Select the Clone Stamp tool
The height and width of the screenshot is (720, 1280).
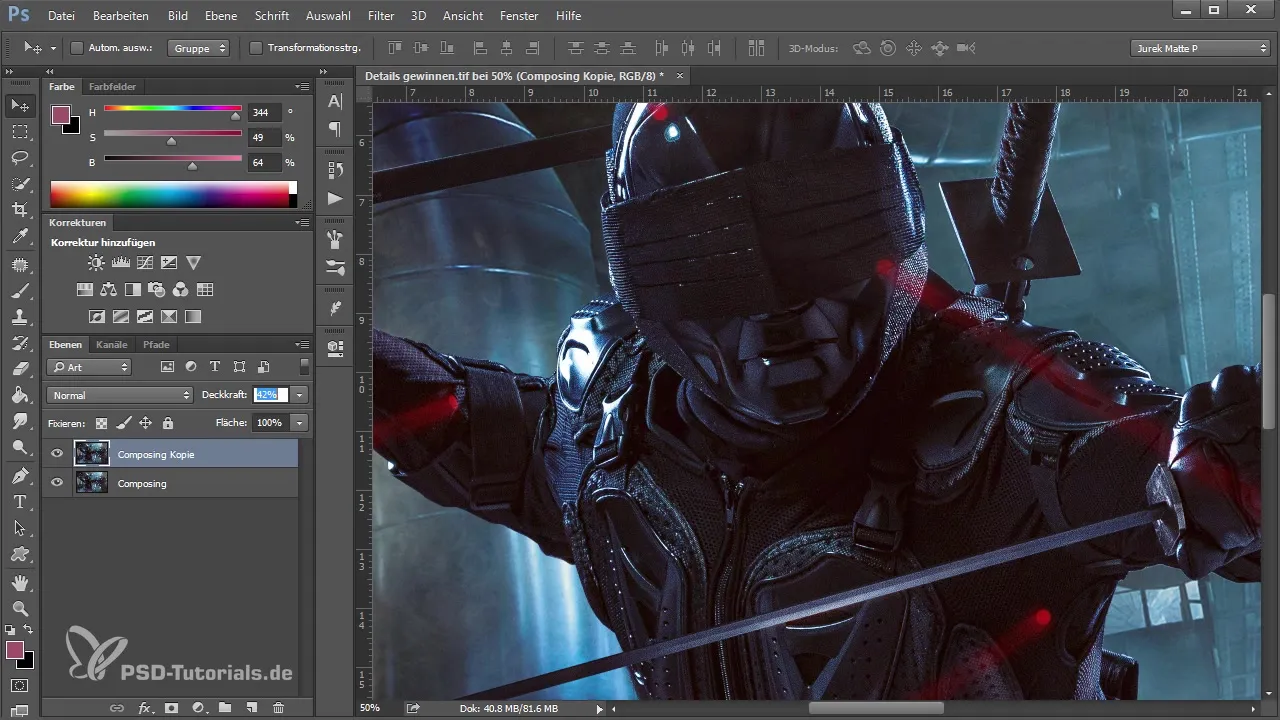click(x=19, y=316)
